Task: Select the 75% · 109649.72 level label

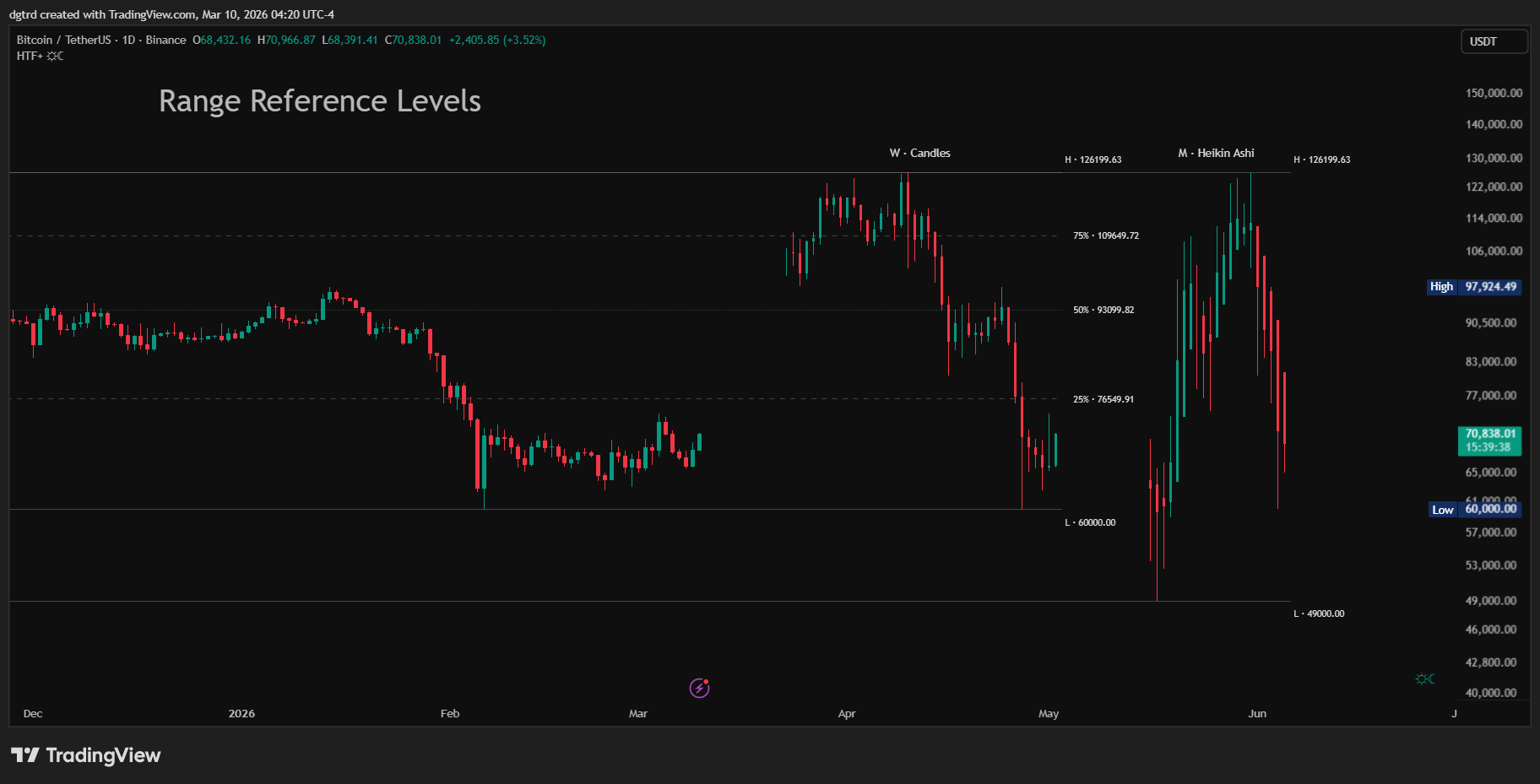Action: [x=1106, y=235]
